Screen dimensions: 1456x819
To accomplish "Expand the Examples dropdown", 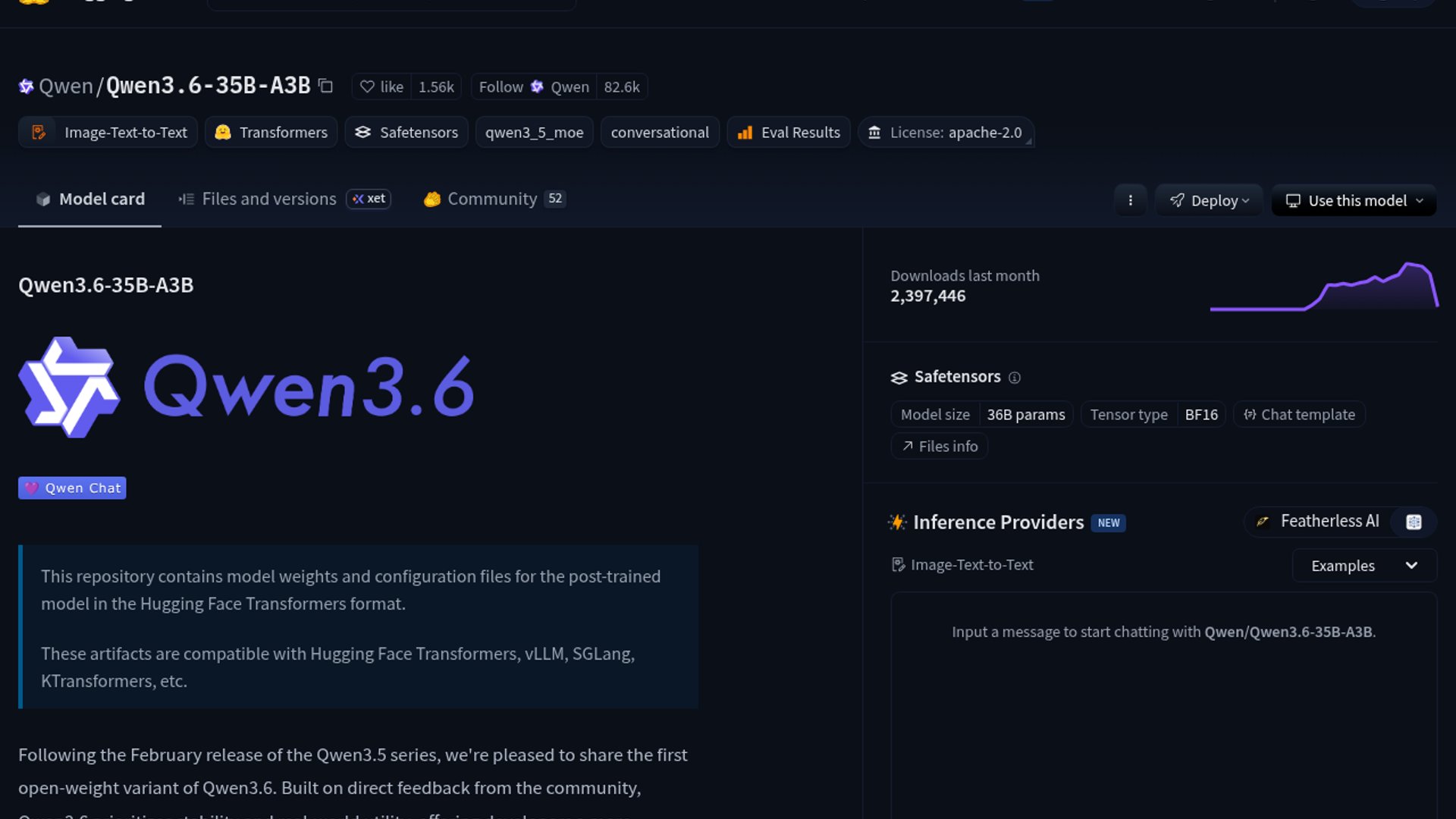I will tap(1364, 566).
